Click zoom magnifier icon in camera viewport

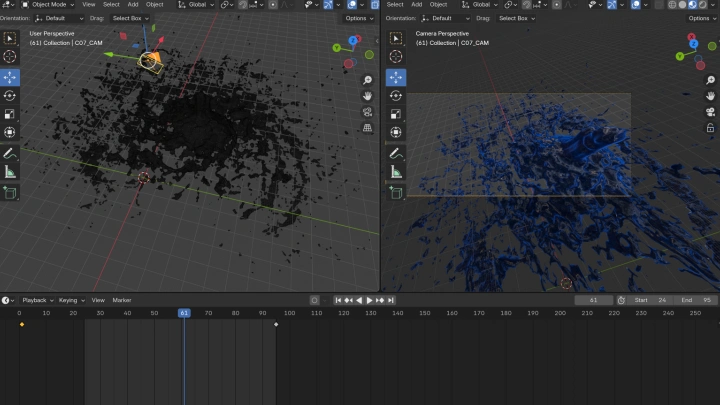(x=710, y=80)
